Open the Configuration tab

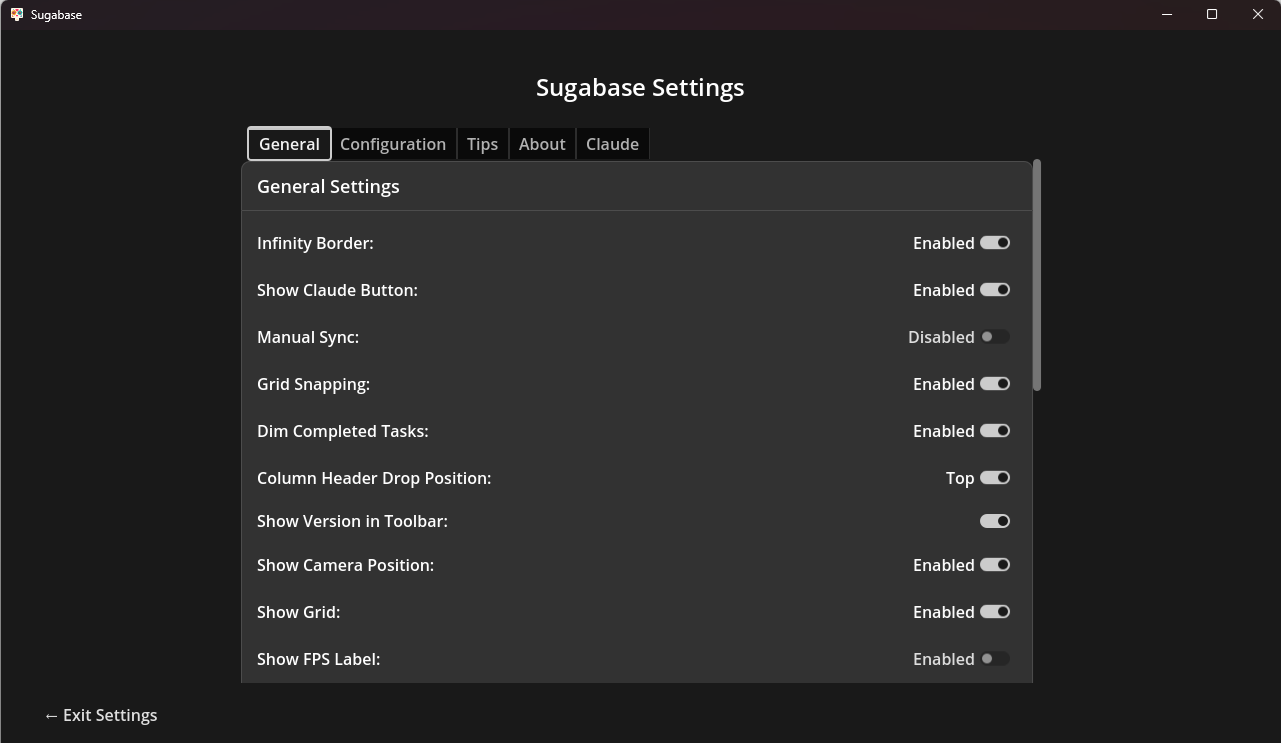tap(393, 144)
